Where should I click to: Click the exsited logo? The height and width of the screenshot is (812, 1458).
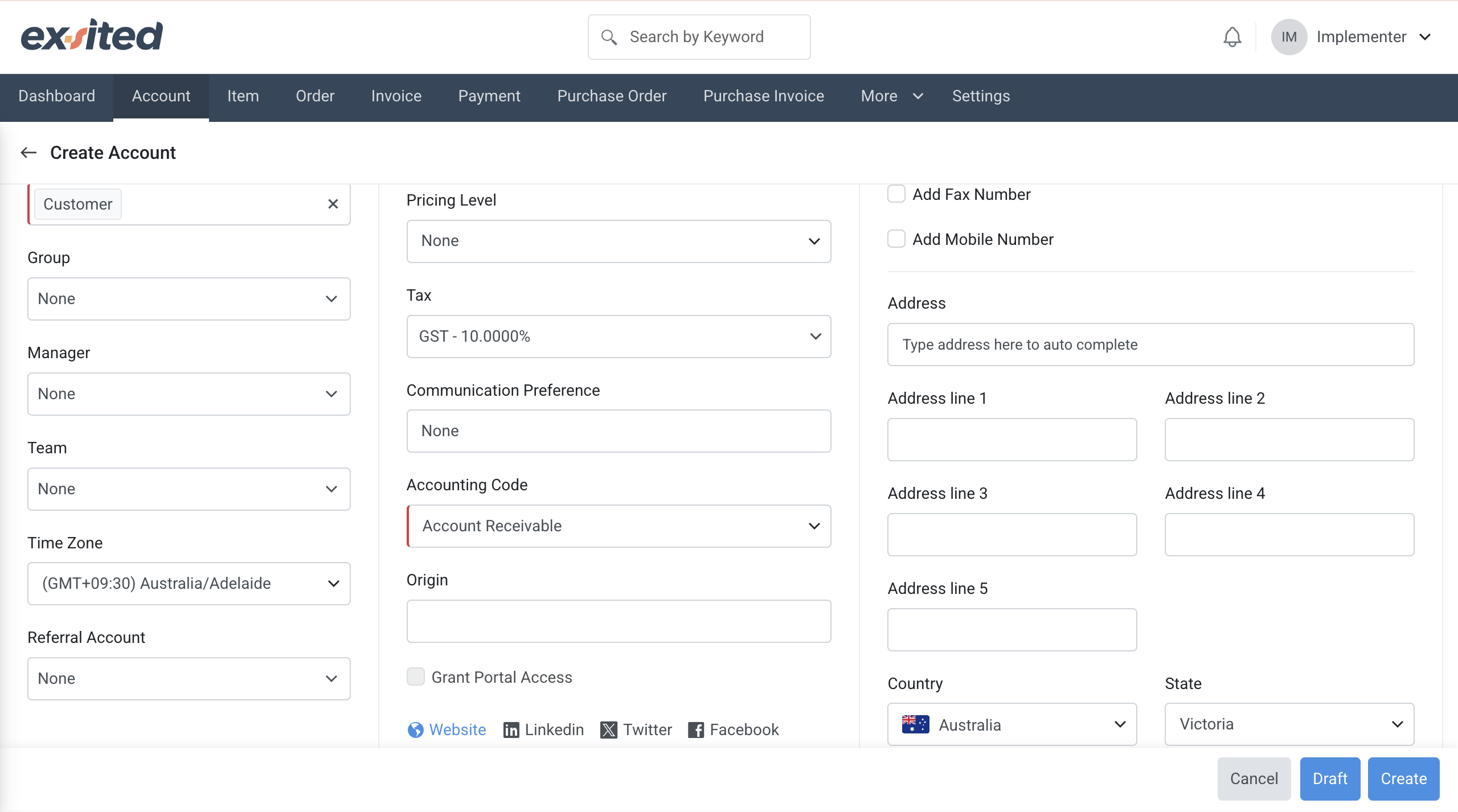(x=92, y=35)
